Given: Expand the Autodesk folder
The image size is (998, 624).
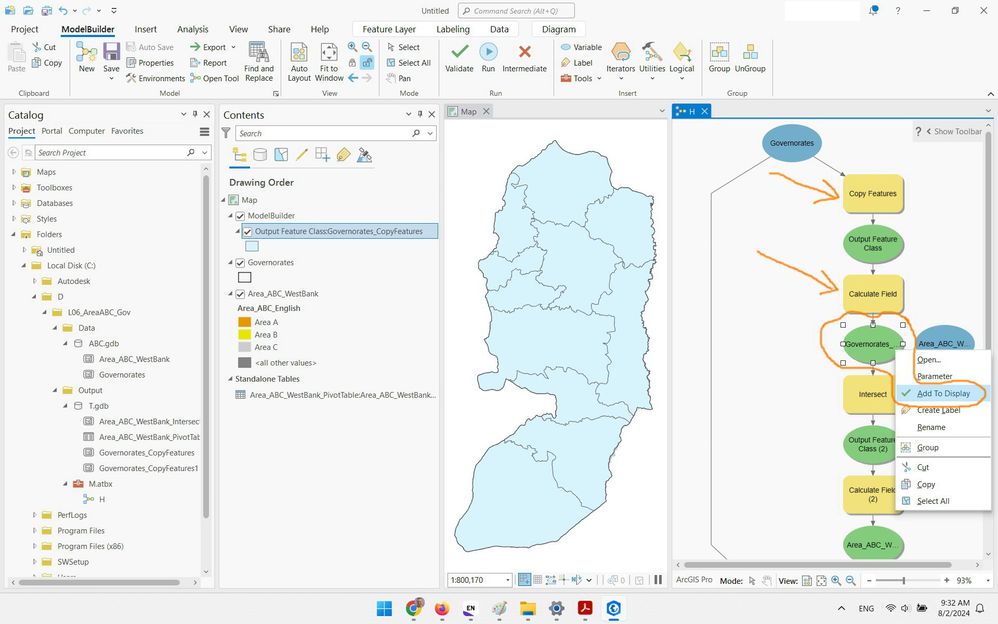Looking at the screenshot, I should click(35, 281).
